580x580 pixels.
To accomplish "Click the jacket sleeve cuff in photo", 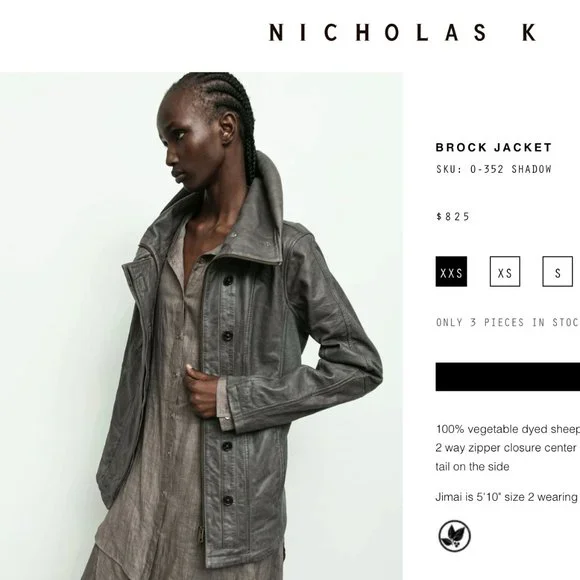I will click(x=231, y=404).
